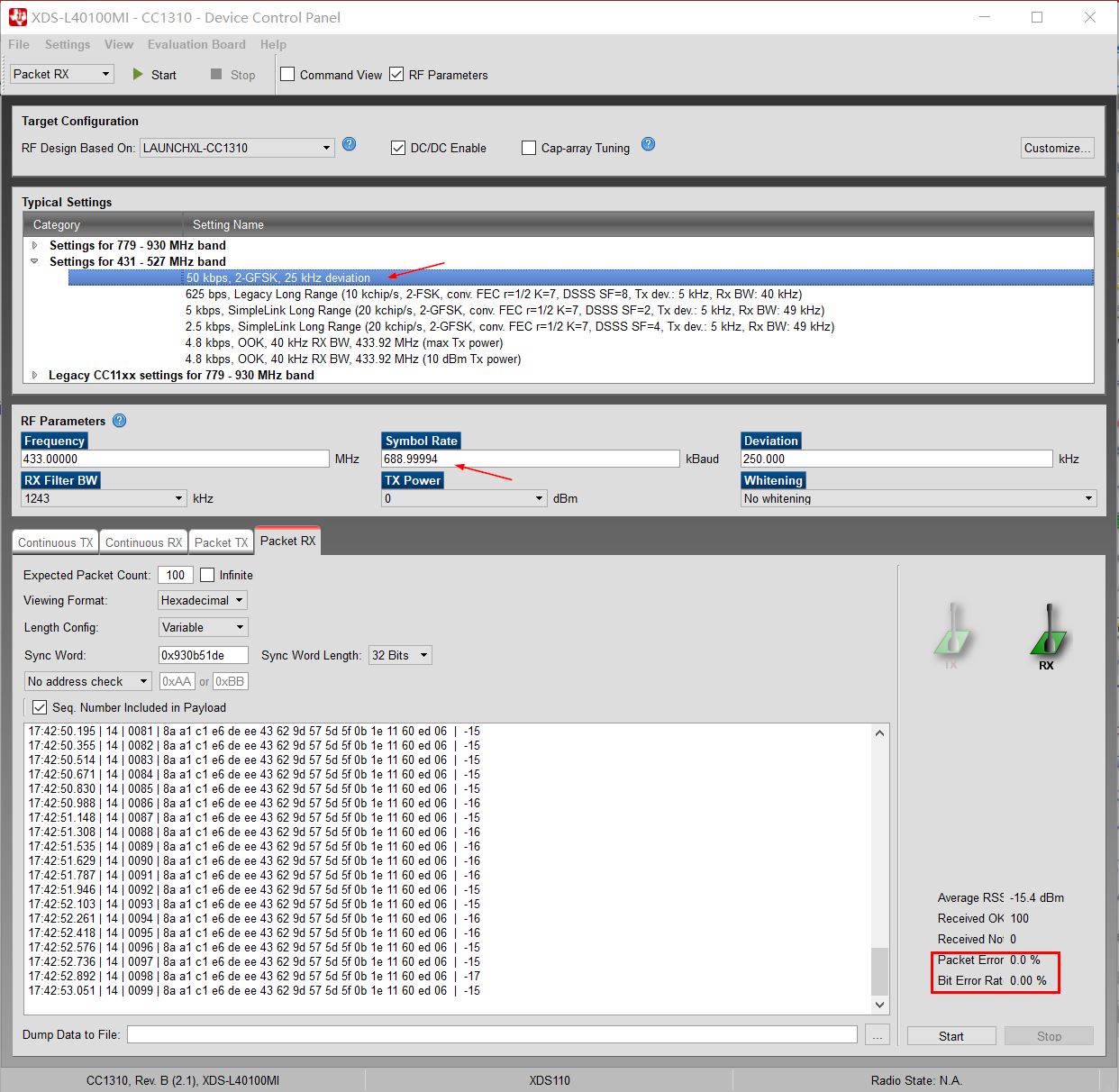Open the View menu

point(119,44)
